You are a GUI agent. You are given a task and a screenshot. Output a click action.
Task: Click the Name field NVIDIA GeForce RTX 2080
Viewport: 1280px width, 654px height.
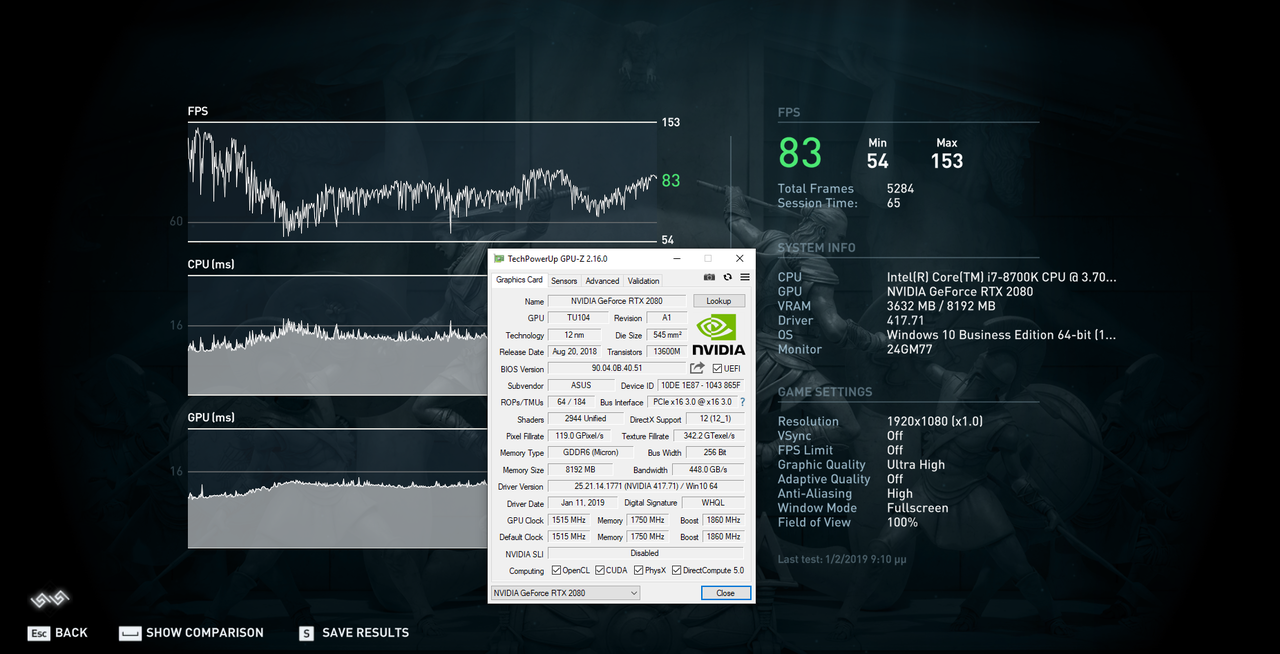point(617,301)
